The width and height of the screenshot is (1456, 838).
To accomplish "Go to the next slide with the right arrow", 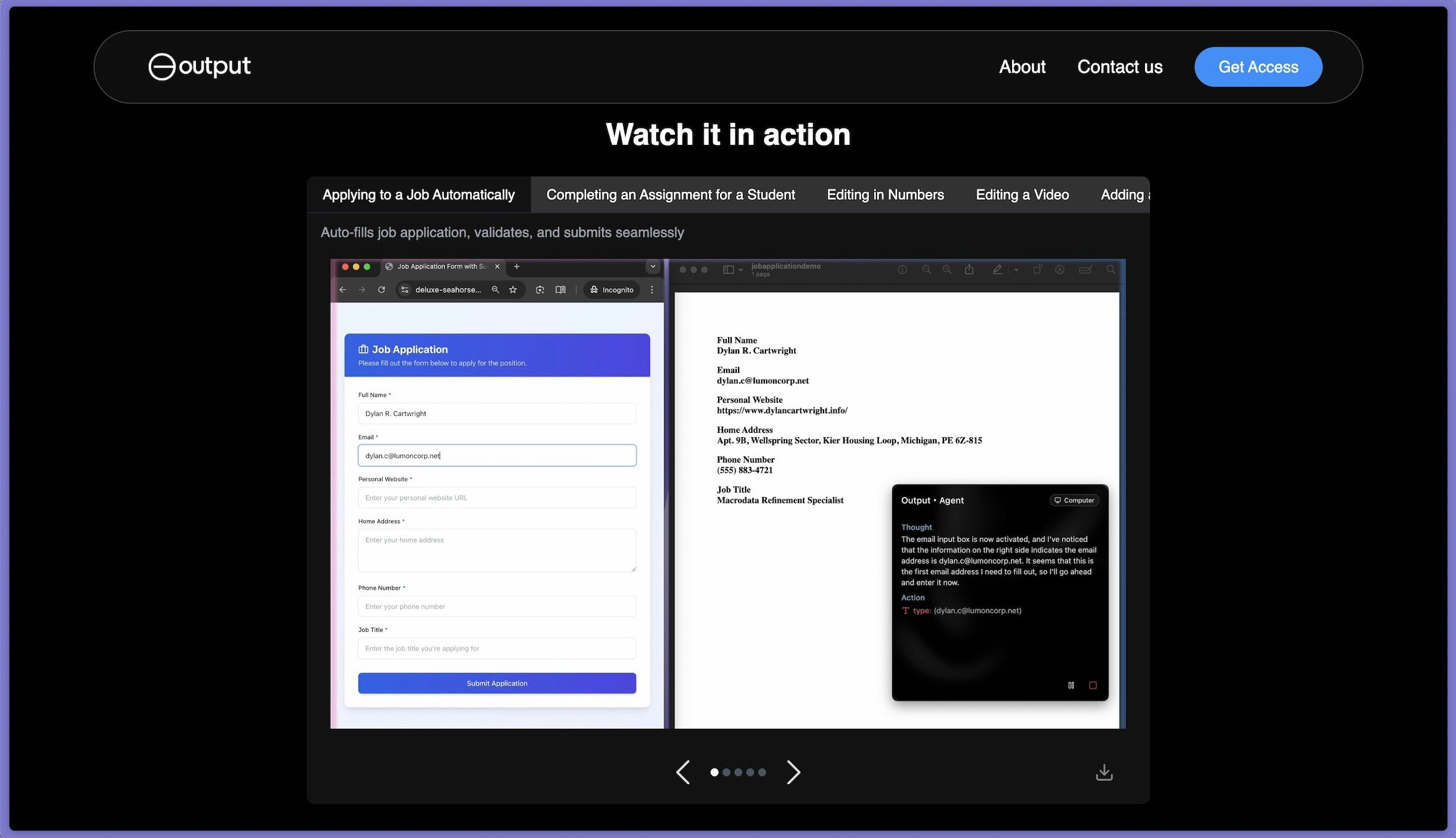I will [793, 772].
